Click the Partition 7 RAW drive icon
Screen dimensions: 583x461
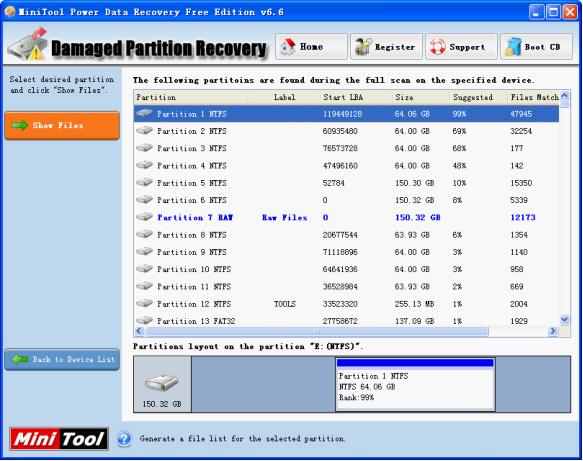tap(144, 217)
